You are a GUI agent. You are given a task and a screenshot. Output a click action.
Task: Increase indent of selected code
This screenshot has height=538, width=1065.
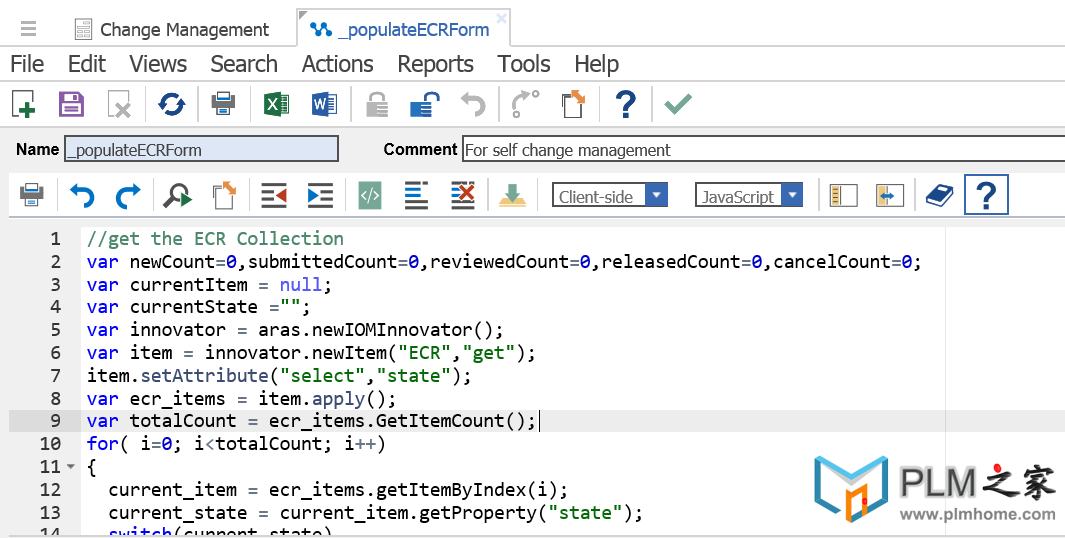320,196
